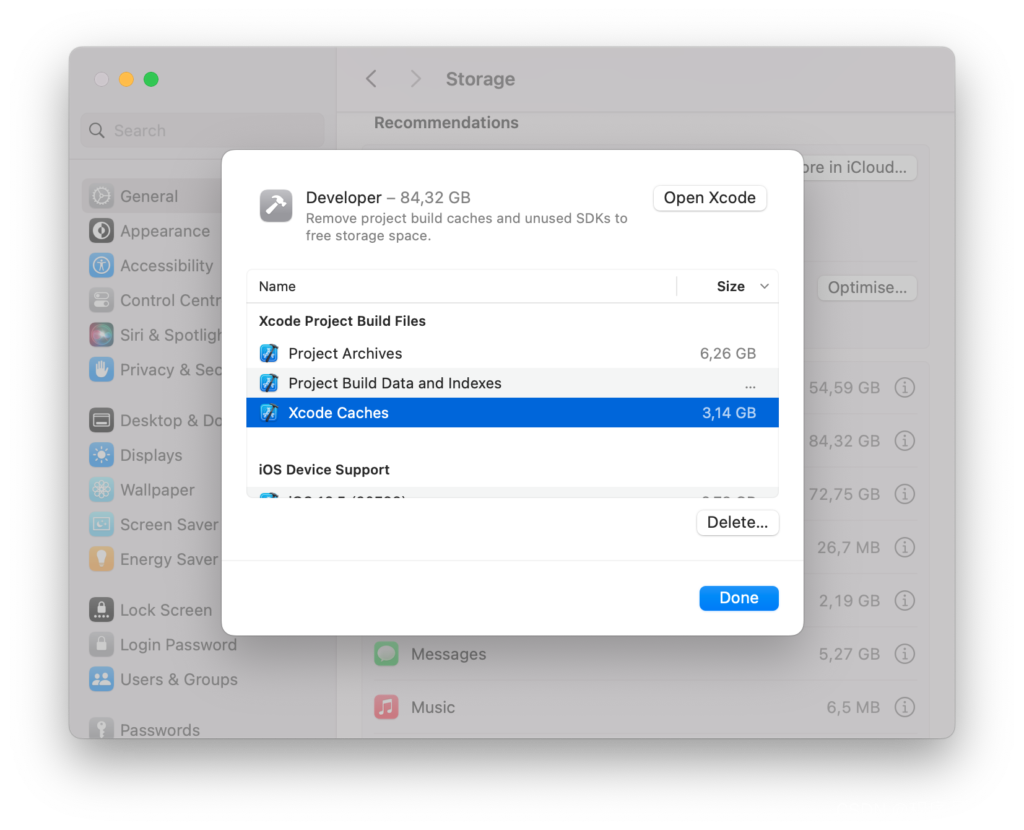The image size is (1024, 830).
Task: Click the 6,26 GB size value
Action: [x=728, y=353]
